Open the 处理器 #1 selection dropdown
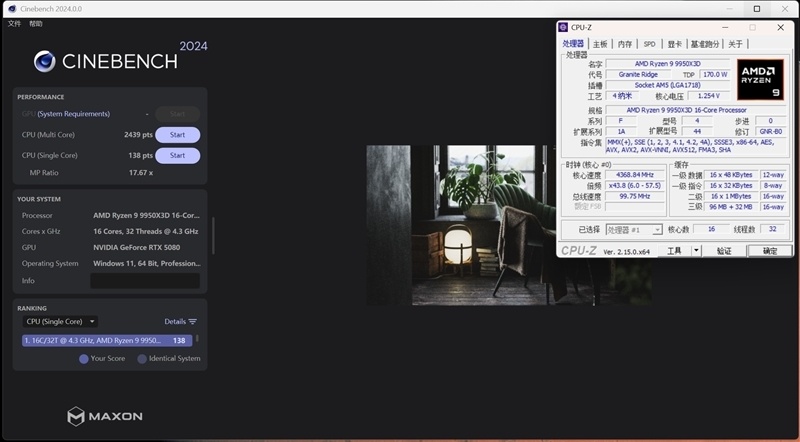The width and height of the screenshot is (800, 442). tap(634, 230)
